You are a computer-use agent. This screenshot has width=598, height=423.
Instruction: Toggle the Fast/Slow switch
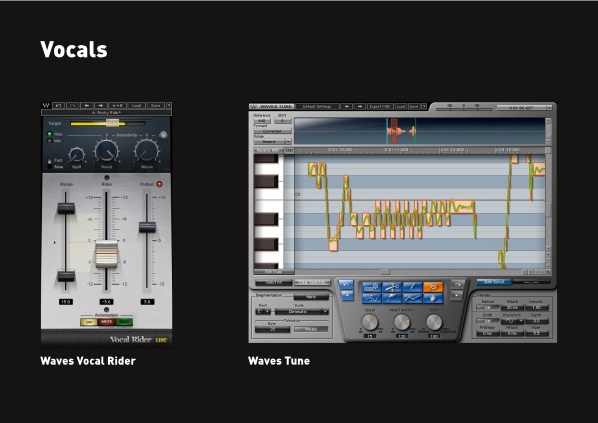(x=50, y=163)
